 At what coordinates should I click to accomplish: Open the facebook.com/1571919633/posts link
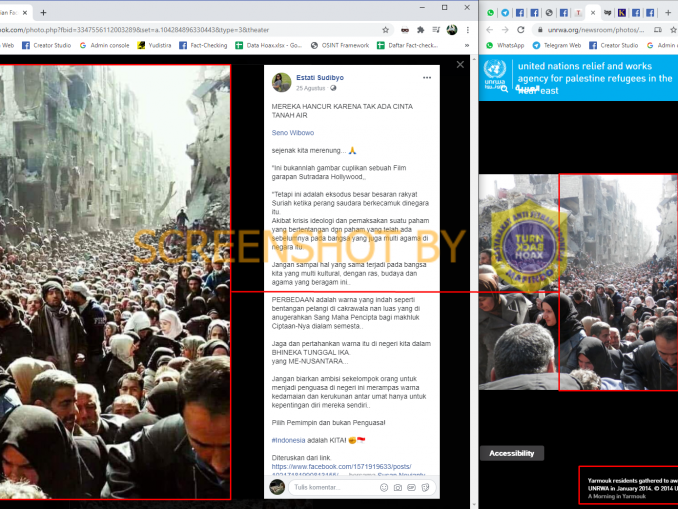coord(341,467)
